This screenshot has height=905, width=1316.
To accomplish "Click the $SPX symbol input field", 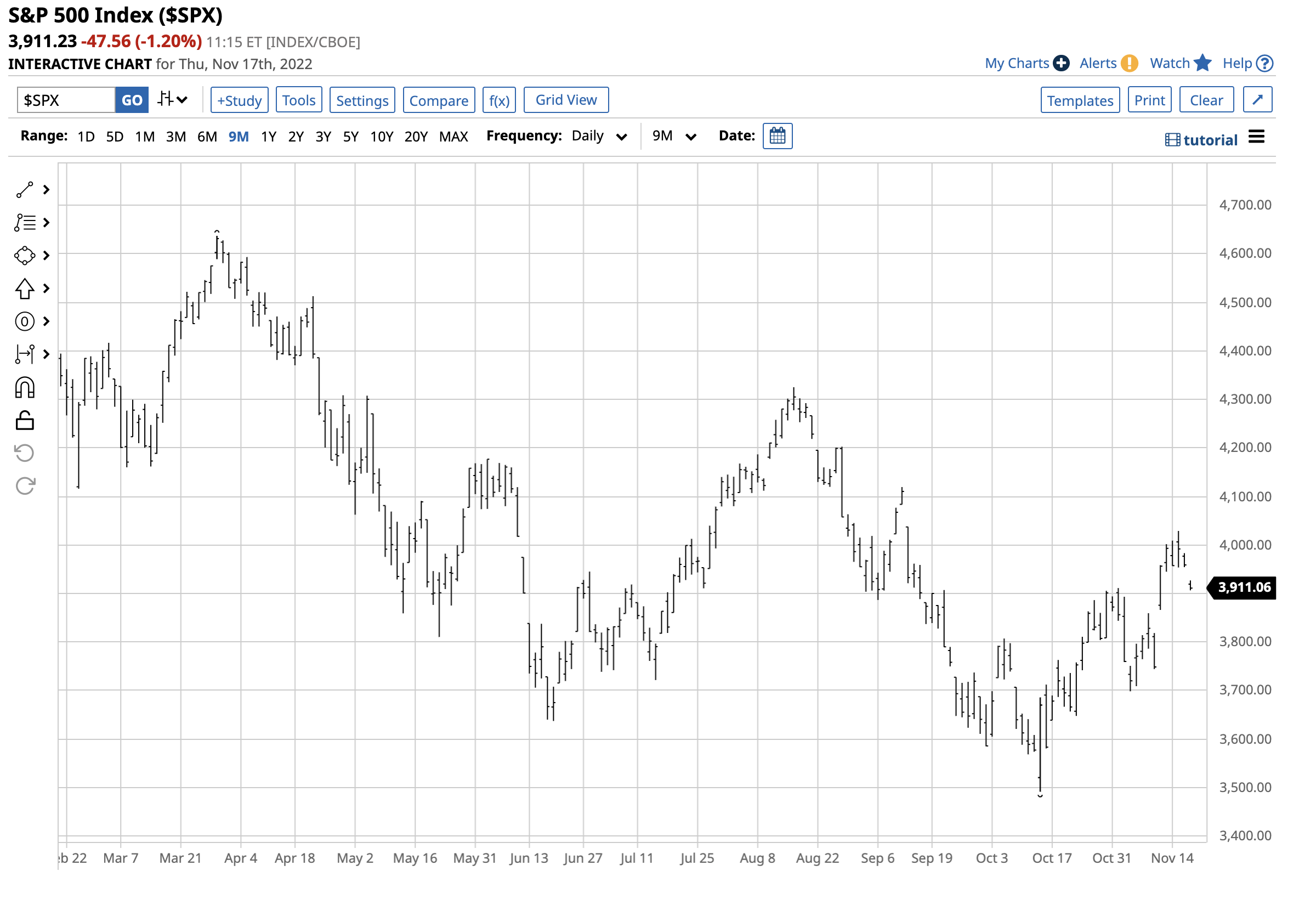I will click(66, 100).
